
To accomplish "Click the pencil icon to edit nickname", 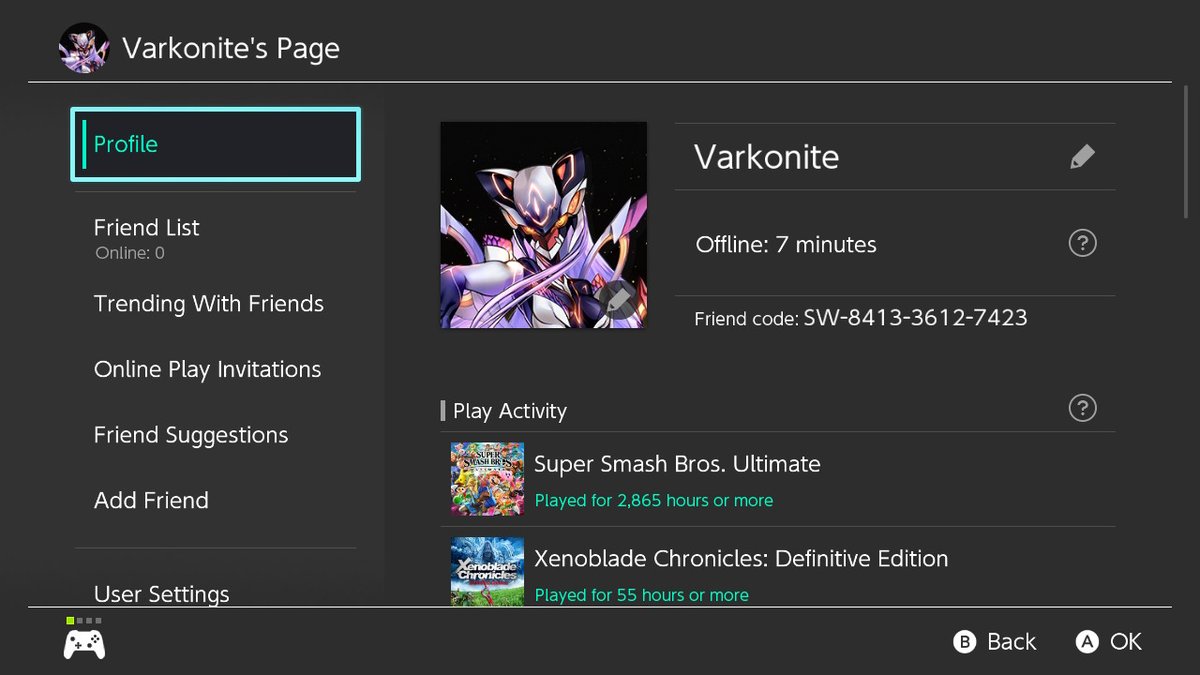I will click(1082, 156).
